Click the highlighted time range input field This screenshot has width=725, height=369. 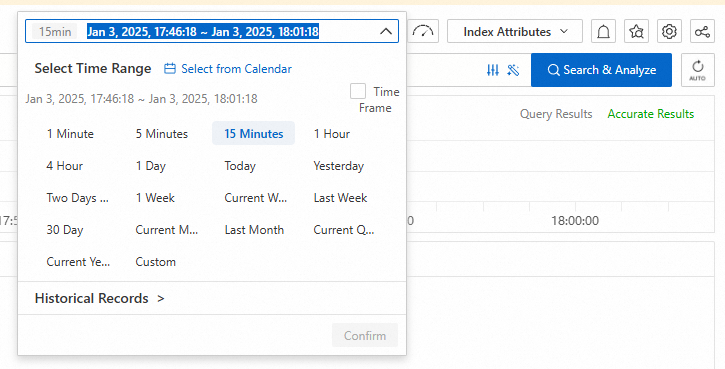(212, 31)
